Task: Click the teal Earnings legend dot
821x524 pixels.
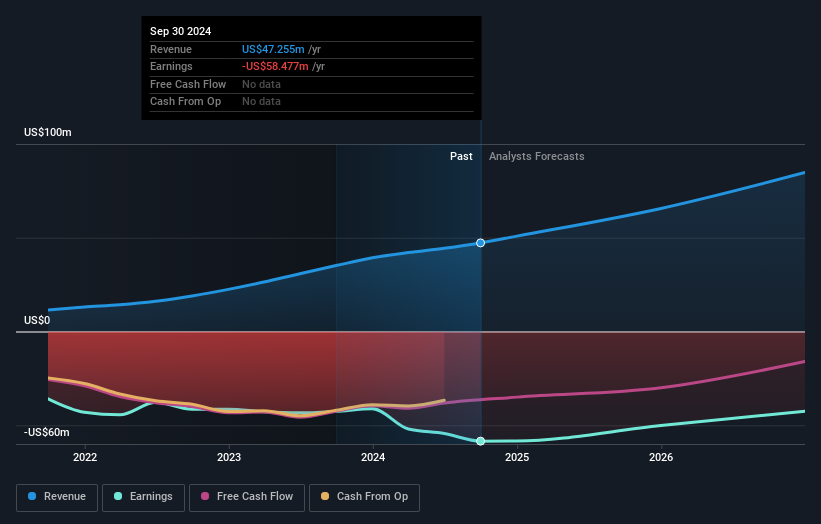Action: point(118,496)
